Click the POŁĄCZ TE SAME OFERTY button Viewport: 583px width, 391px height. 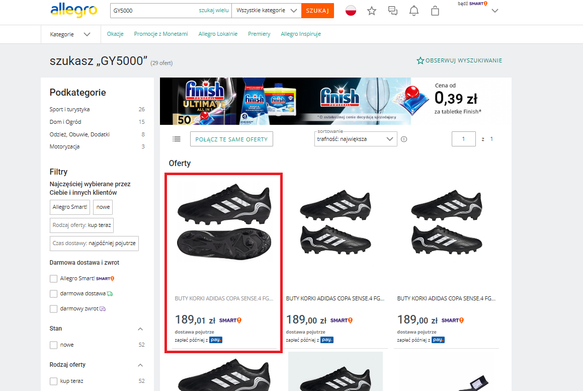pos(231,139)
